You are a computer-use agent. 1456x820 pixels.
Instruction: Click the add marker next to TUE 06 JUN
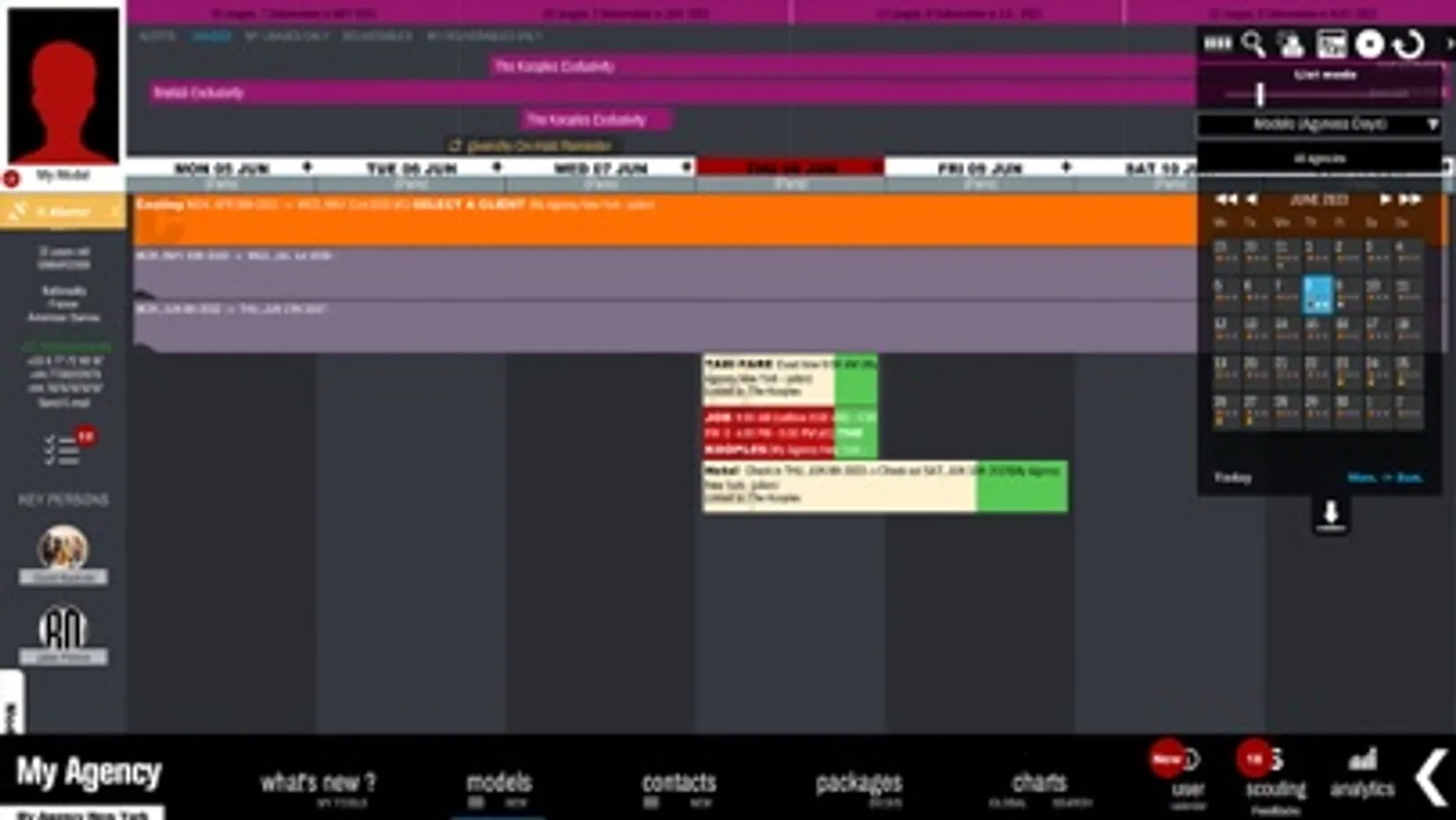496,168
